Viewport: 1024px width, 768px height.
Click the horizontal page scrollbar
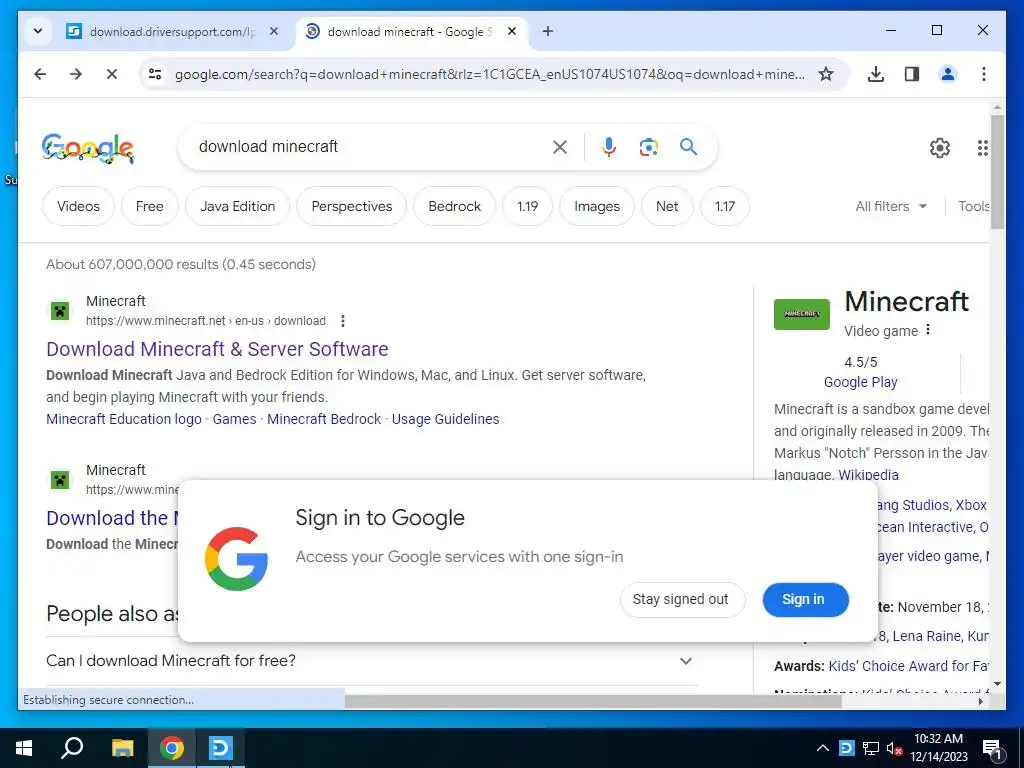coord(593,701)
